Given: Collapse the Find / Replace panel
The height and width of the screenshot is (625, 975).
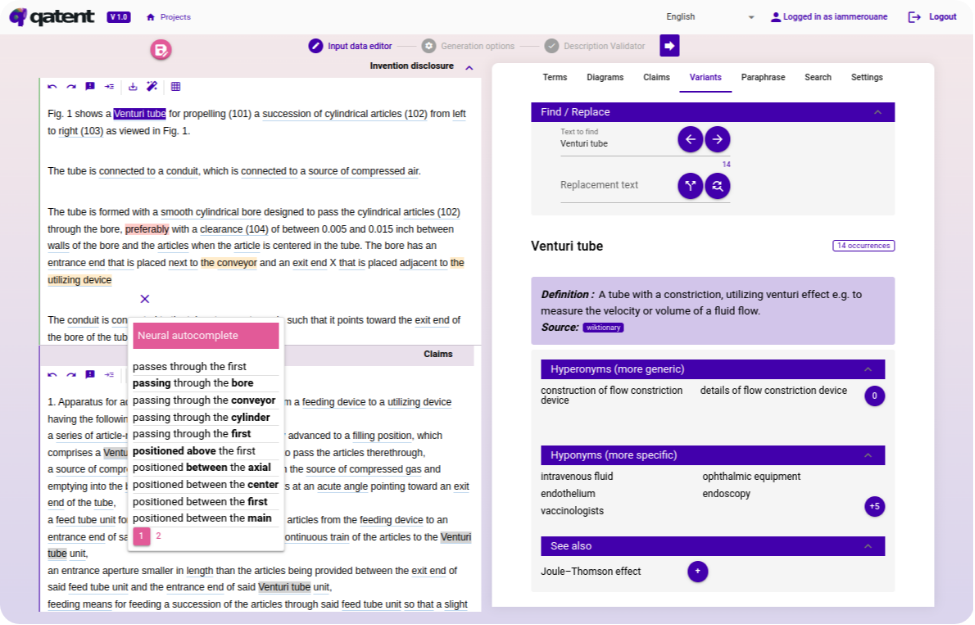Looking at the screenshot, I should (877, 113).
